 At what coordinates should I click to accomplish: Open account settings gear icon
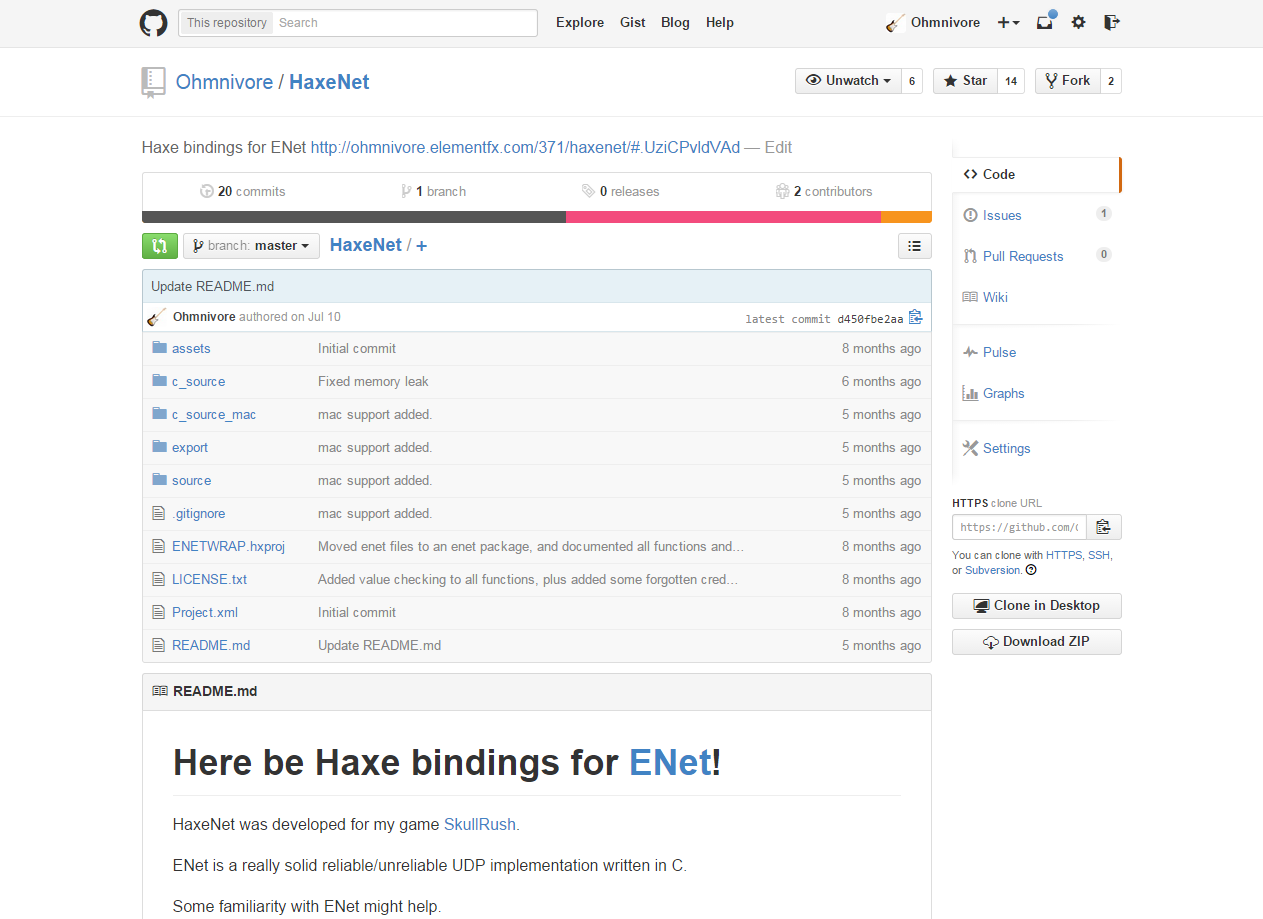coord(1078,22)
